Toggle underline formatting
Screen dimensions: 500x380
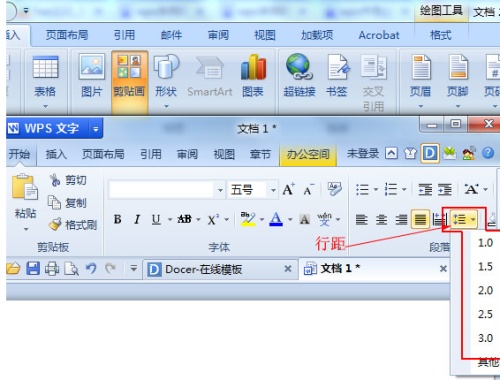[156, 219]
